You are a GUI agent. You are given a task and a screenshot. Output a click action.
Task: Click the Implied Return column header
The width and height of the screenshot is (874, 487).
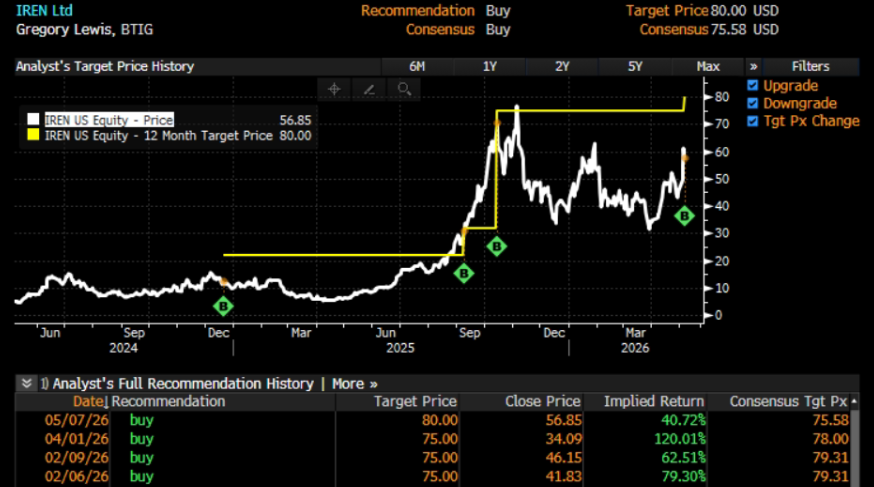(654, 402)
